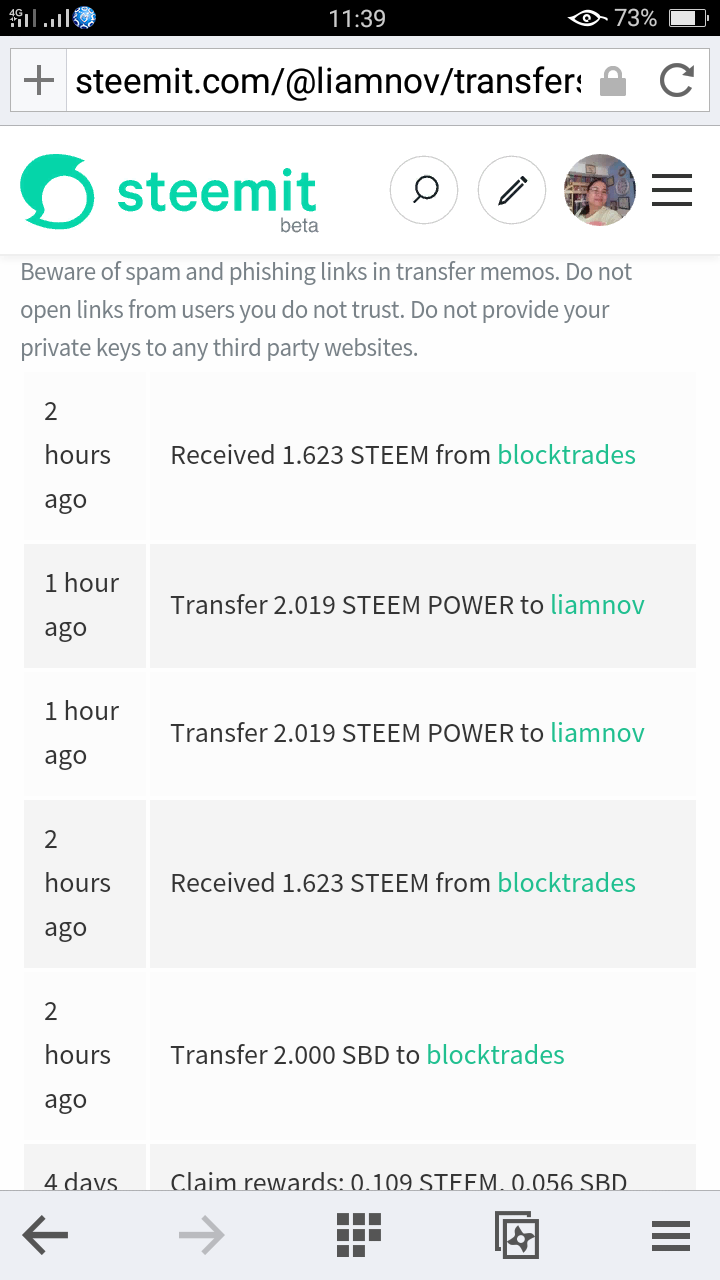Open first blocktrades link

click(x=566, y=455)
